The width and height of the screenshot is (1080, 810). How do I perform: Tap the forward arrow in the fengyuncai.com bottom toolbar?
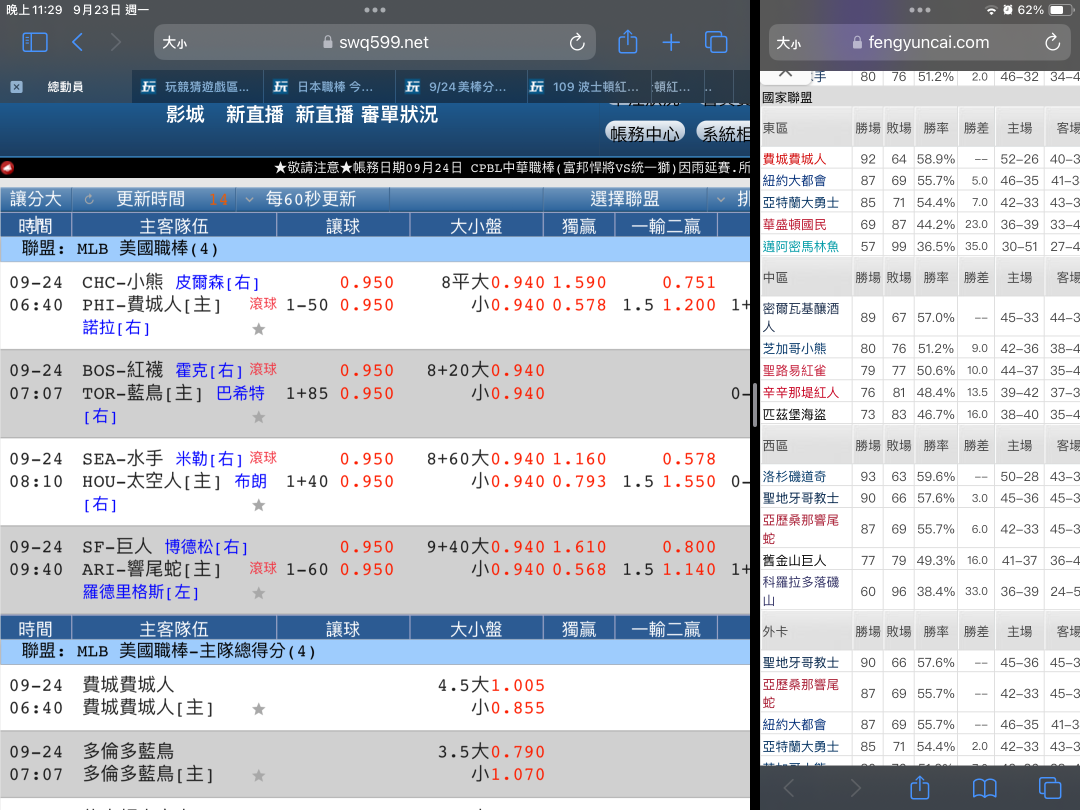click(855, 787)
